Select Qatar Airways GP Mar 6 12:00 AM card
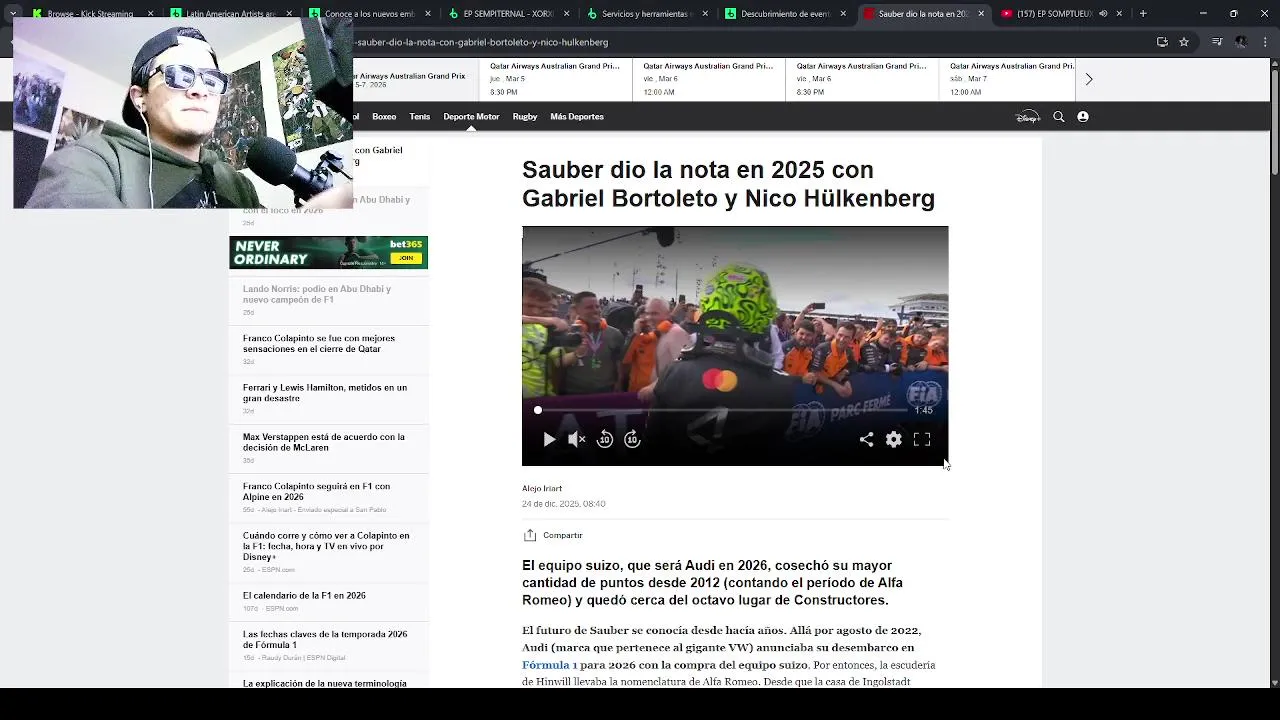 pyautogui.click(x=709, y=79)
